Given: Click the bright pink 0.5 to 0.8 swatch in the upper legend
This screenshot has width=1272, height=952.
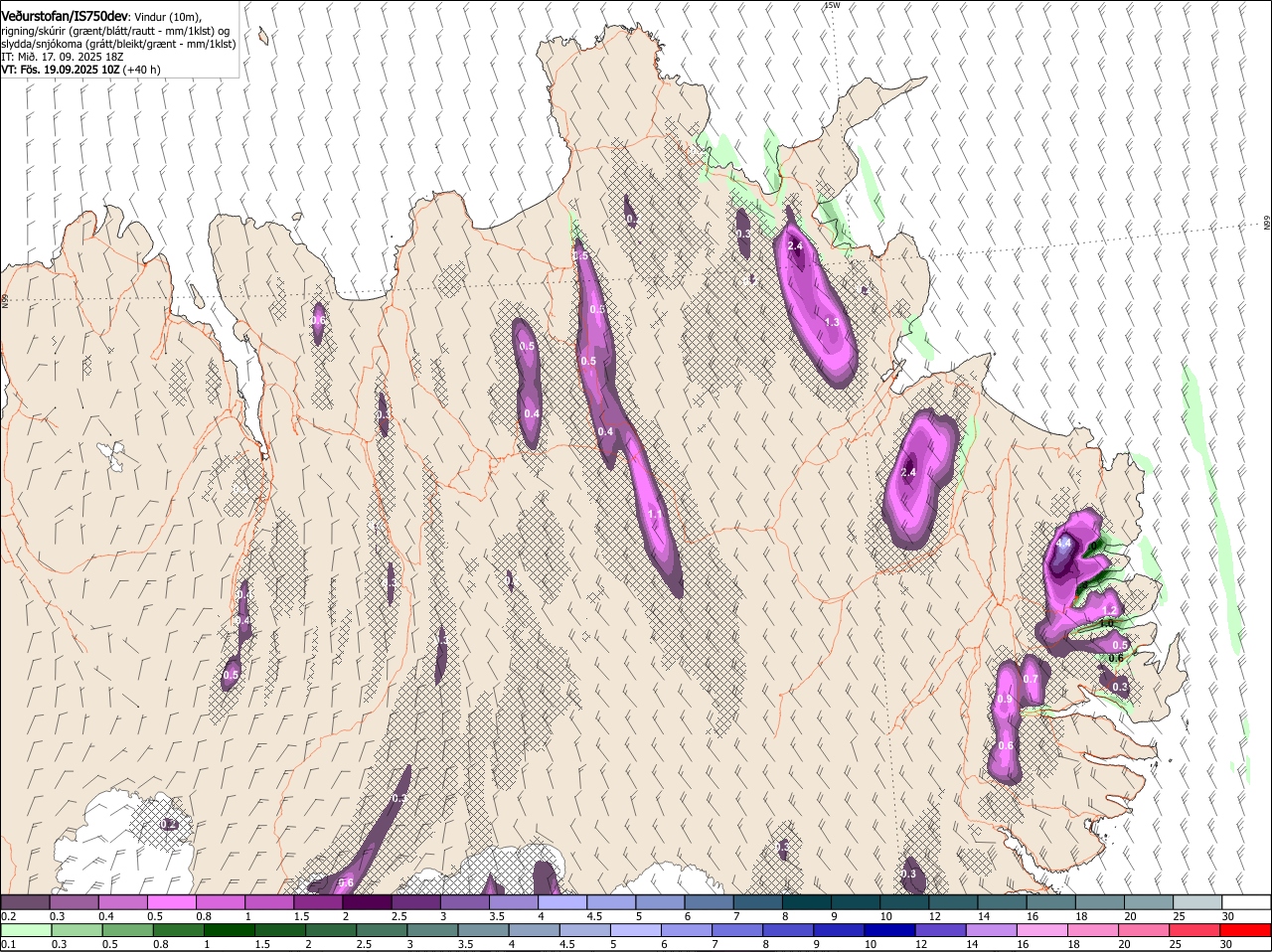Looking at the screenshot, I should (173, 902).
